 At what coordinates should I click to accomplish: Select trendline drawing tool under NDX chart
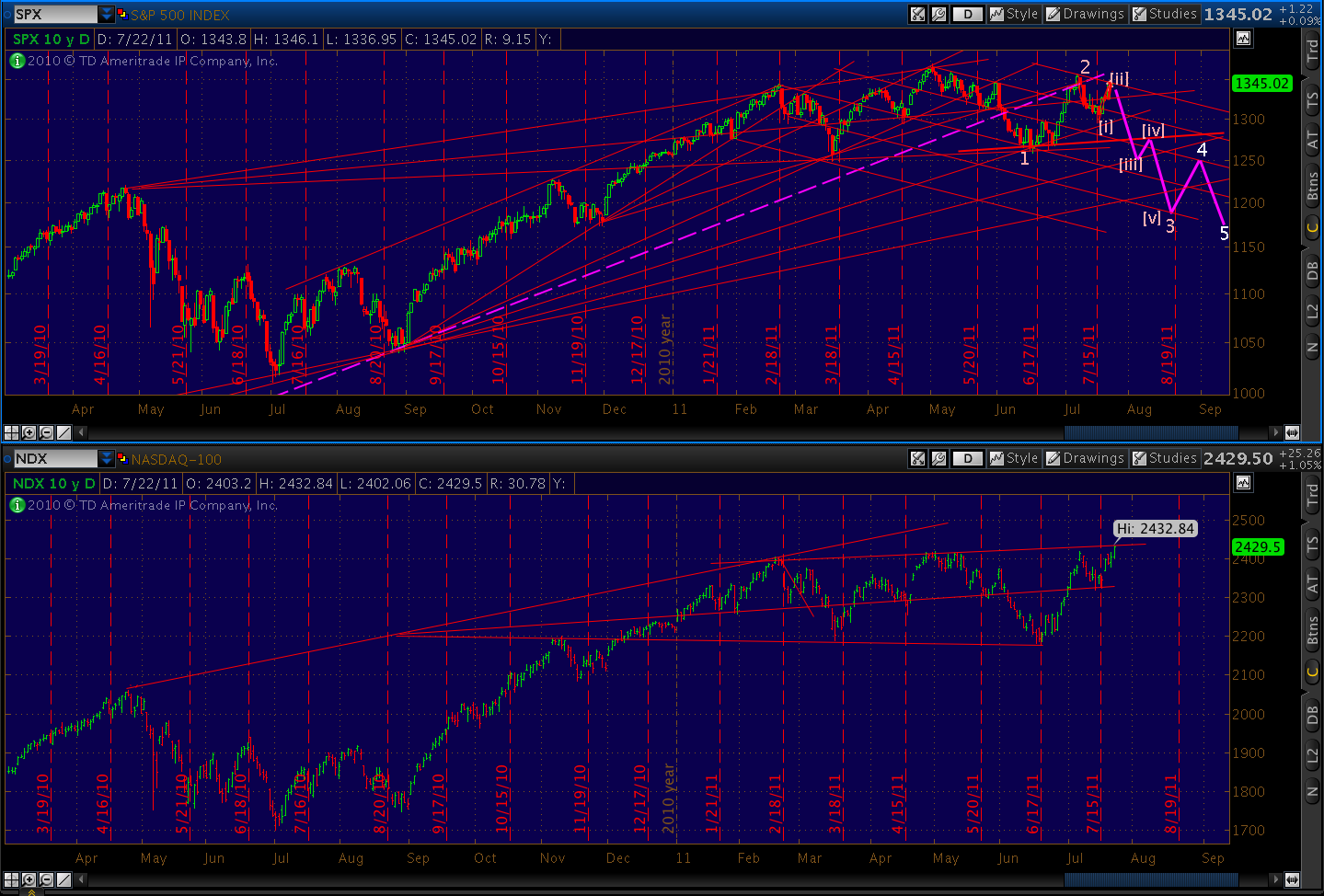(63, 880)
